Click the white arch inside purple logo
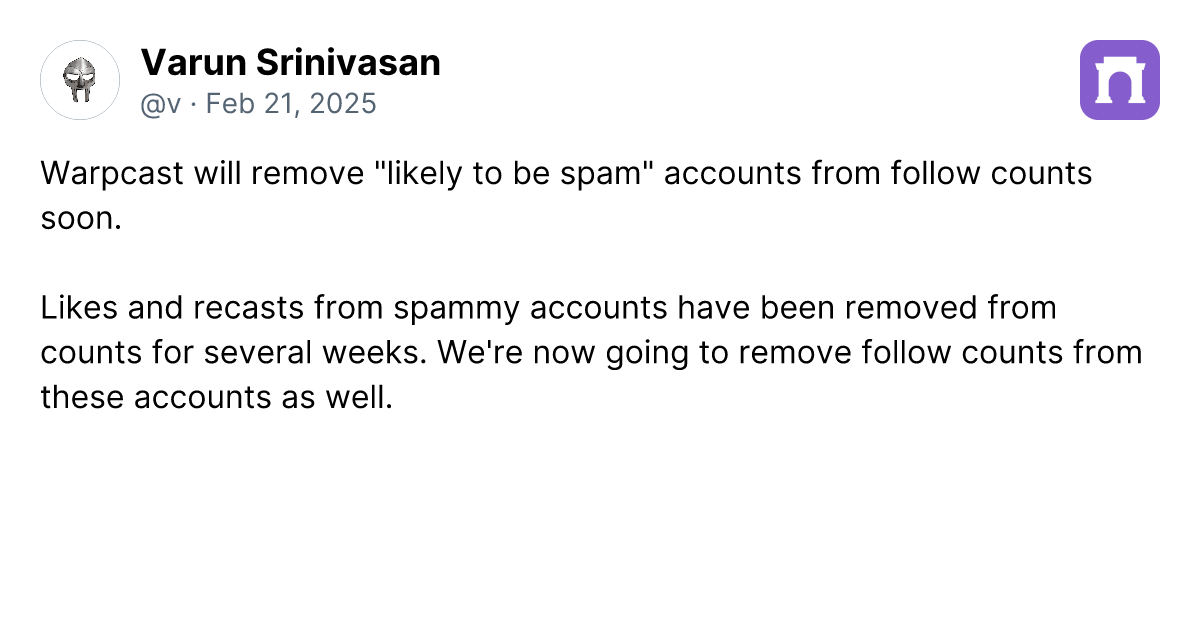The image size is (1200, 630). 1120,81
